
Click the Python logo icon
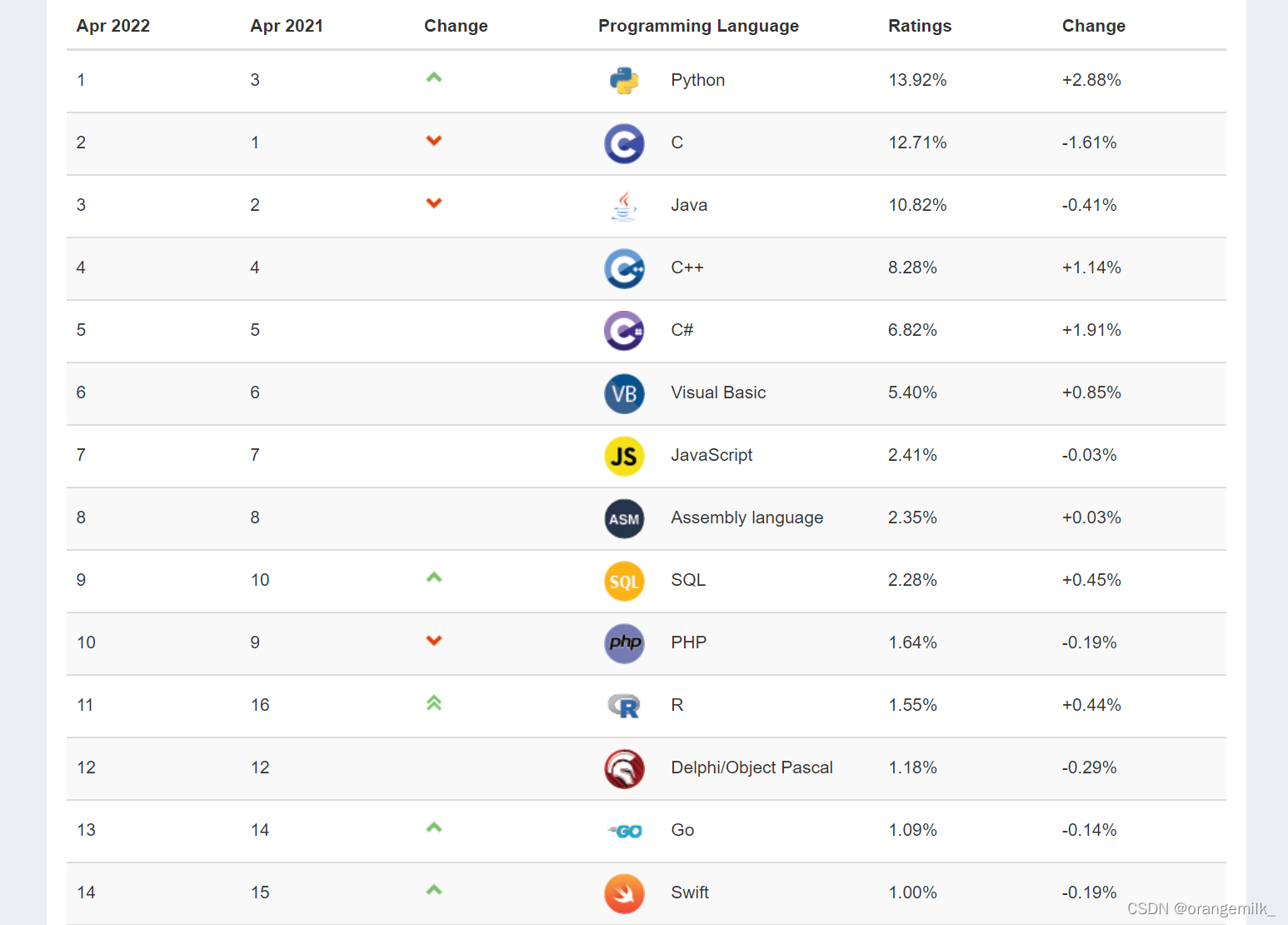(624, 81)
